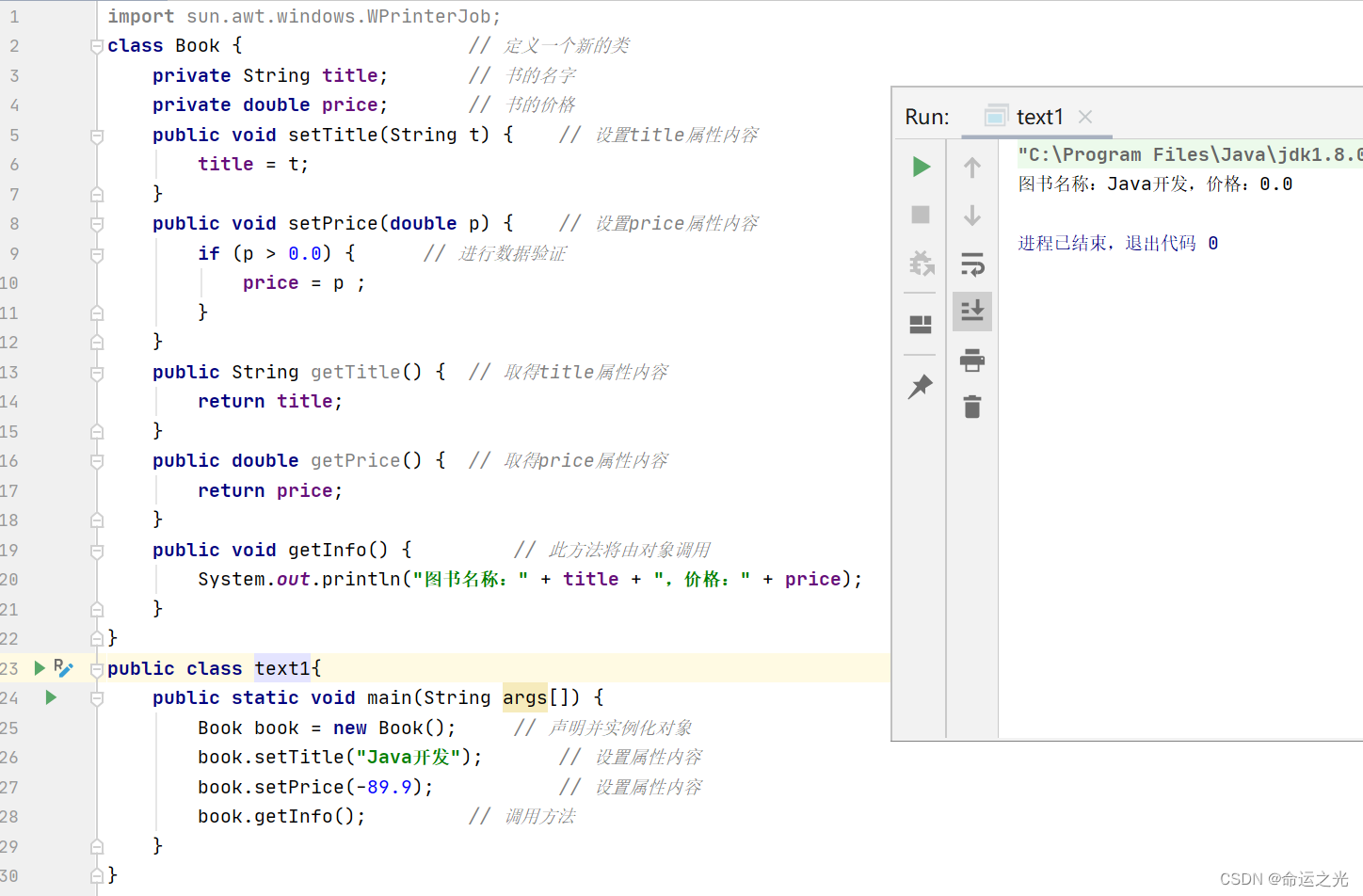Image resolution: width=1363 pixels, height=896 pixels.
Task: Click the comment '此方法将由对象调用' on line 19
Action: pyautogui.click(x=630, y=550)
